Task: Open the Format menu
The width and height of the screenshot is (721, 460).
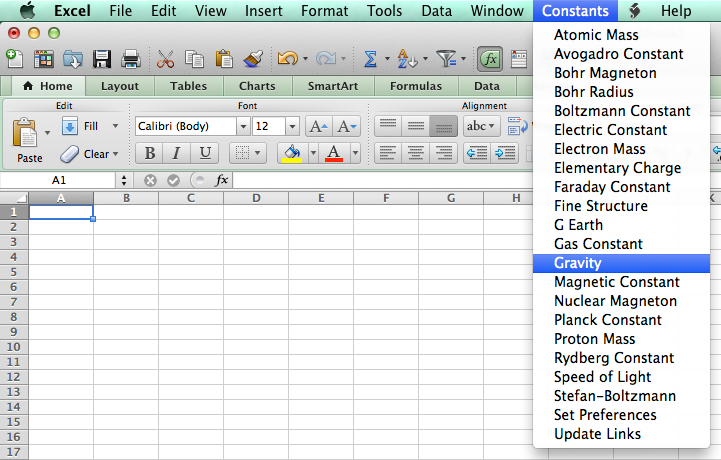Action: [325, 11]
